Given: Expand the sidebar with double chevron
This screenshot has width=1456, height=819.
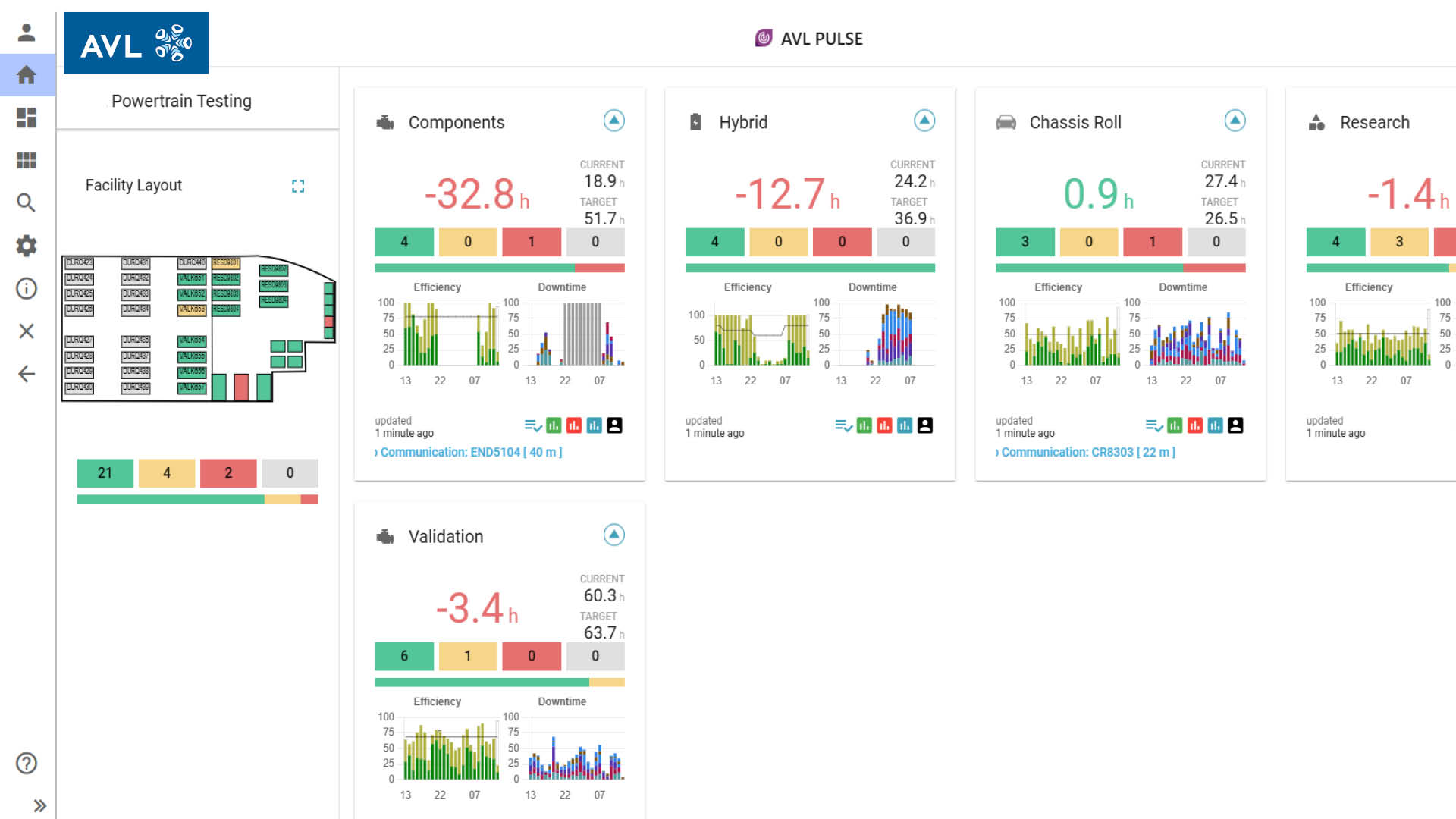Looking at the screenshot, I should click(39, 805).
